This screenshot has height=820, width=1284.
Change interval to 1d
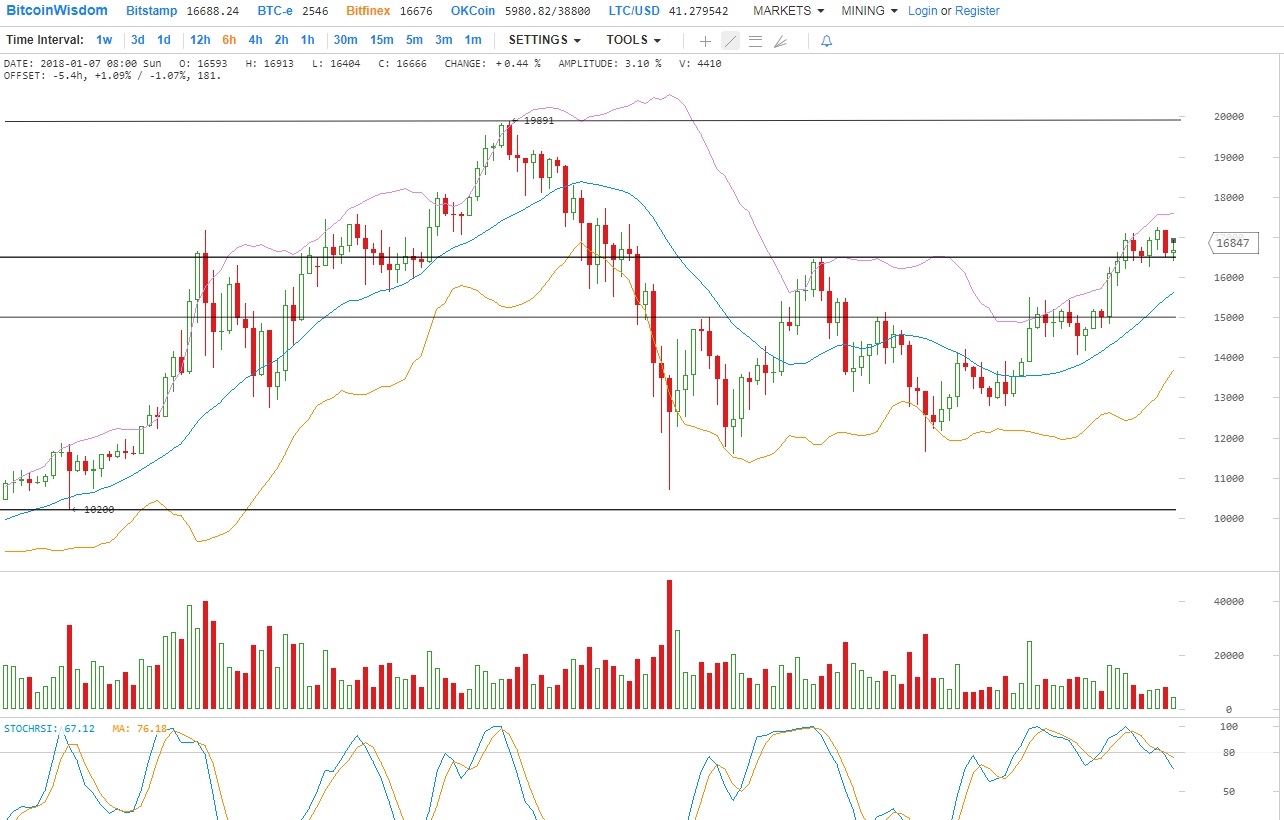tap(164, 40)
